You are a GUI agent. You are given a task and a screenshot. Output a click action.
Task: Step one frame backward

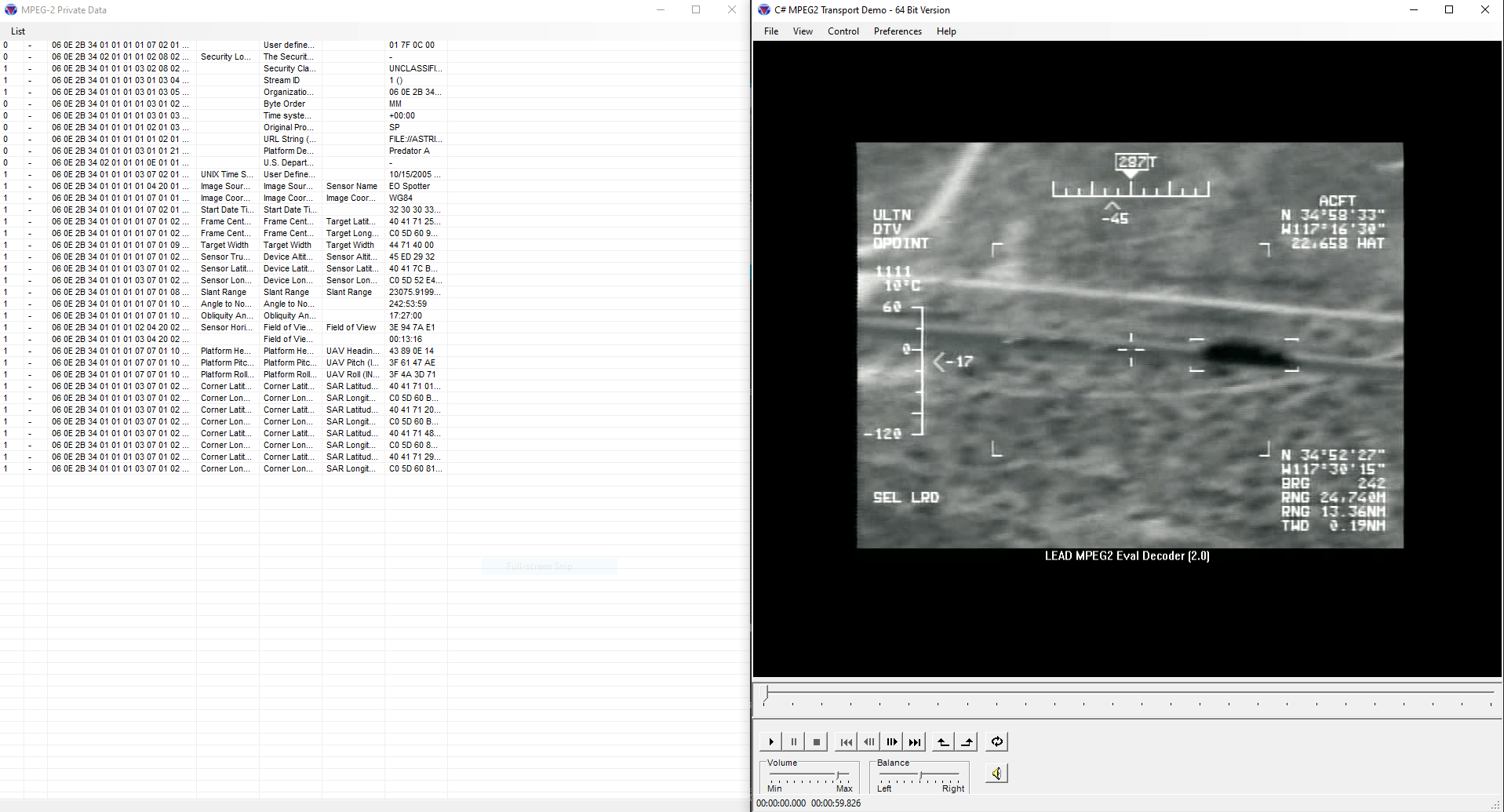pos(869,741)
